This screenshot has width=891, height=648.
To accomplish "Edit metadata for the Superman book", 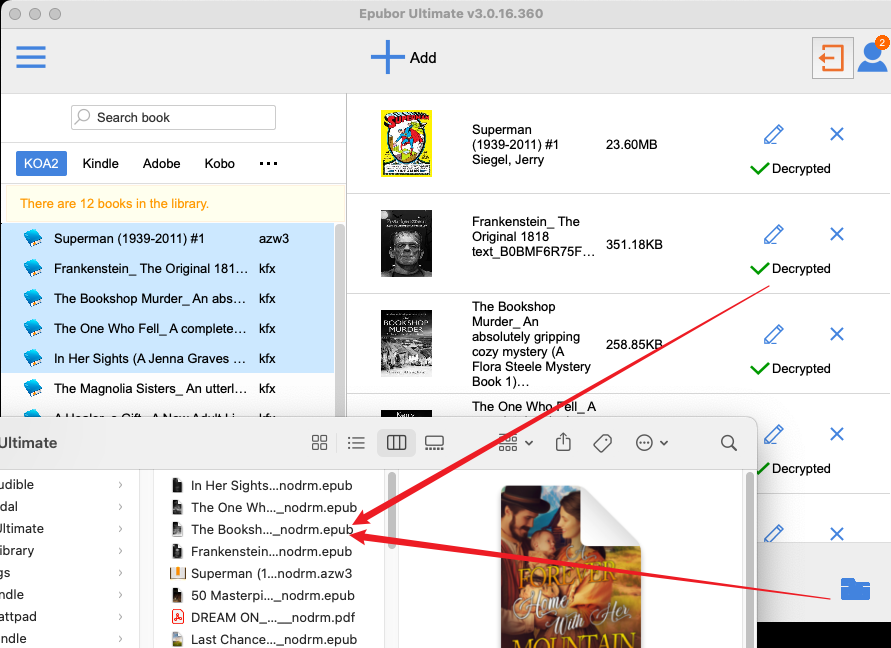I will point(773,134).
